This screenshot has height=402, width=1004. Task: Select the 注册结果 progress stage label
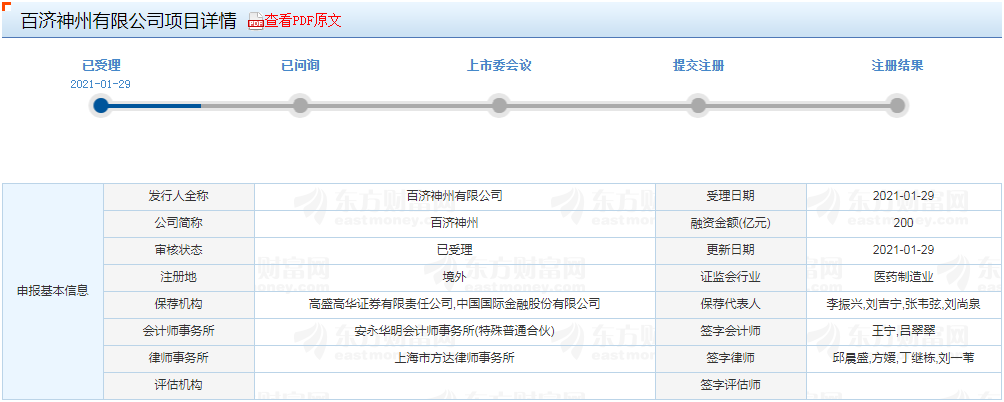coord(897,65)
